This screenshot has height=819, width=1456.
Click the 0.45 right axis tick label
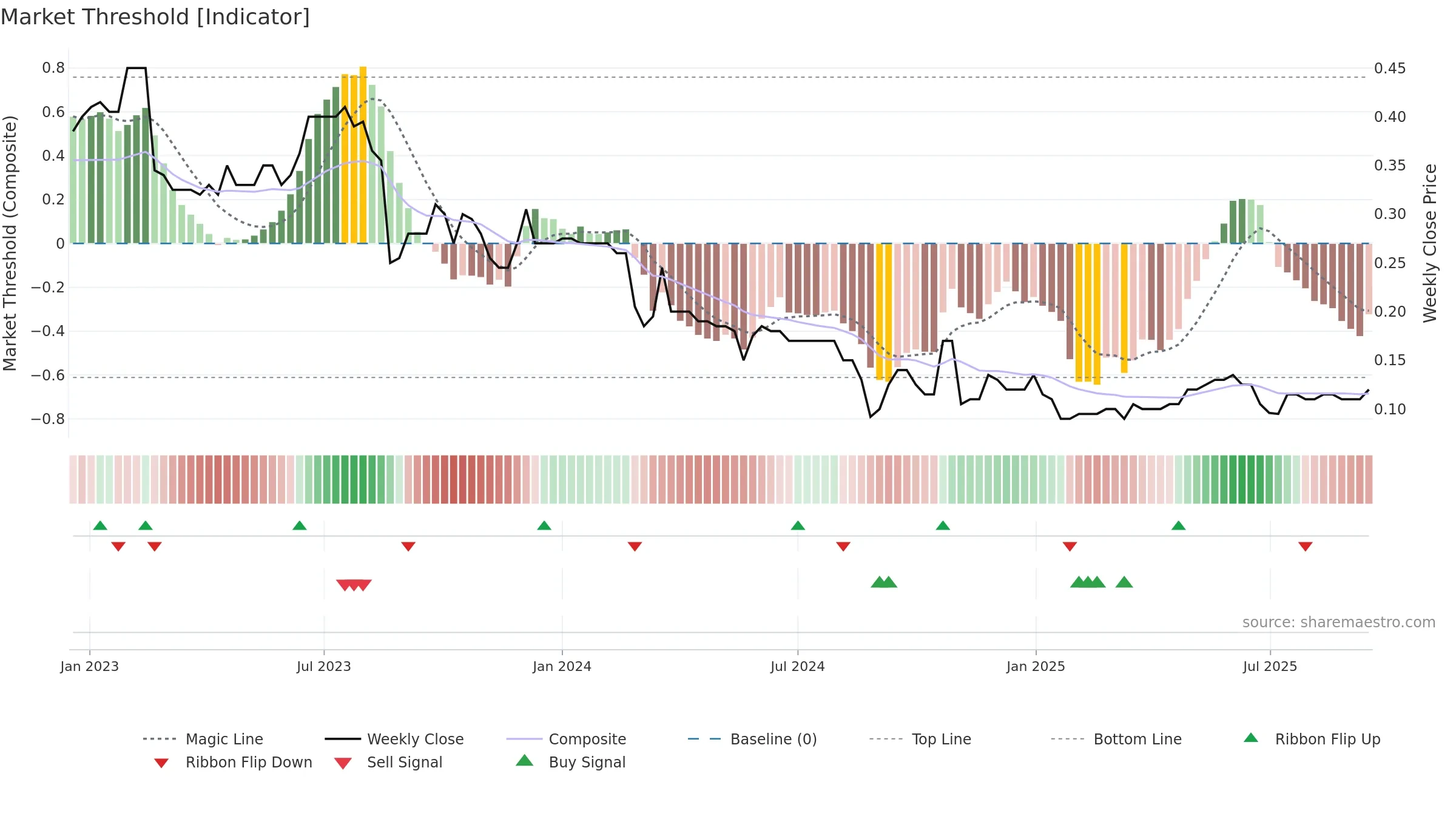coord(1390,68)
